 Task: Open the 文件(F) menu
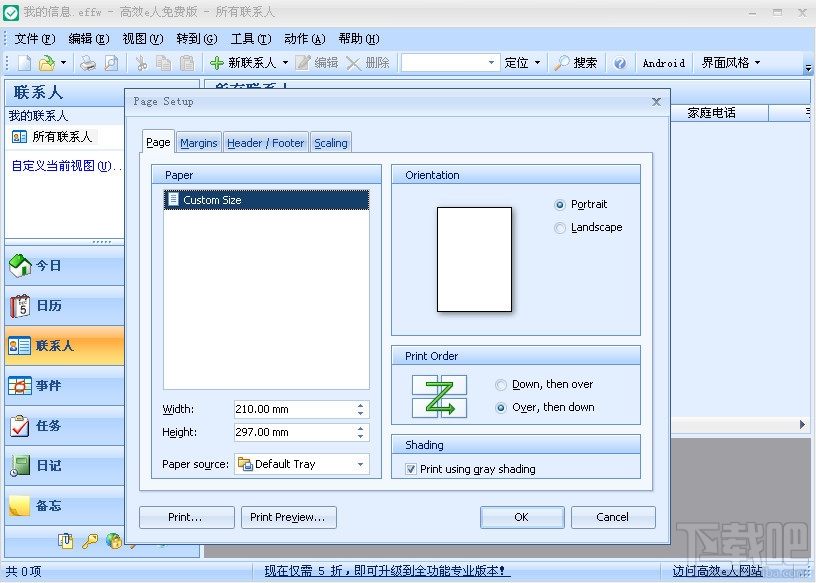[34, 39]
